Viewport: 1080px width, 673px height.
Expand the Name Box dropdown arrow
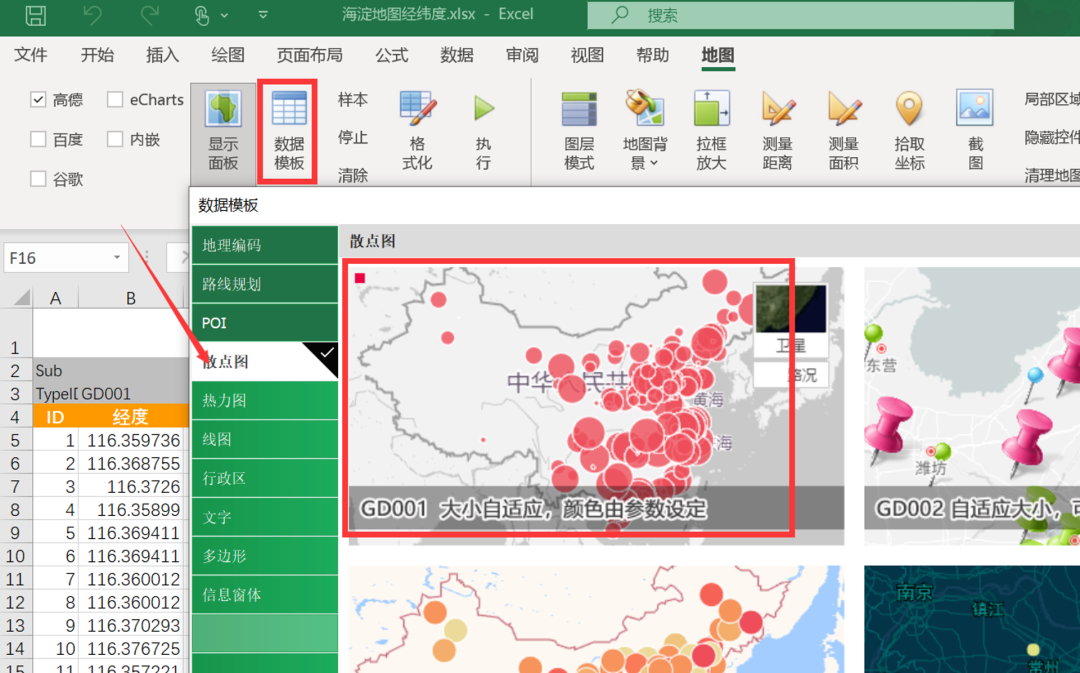[x=117, y=258]
